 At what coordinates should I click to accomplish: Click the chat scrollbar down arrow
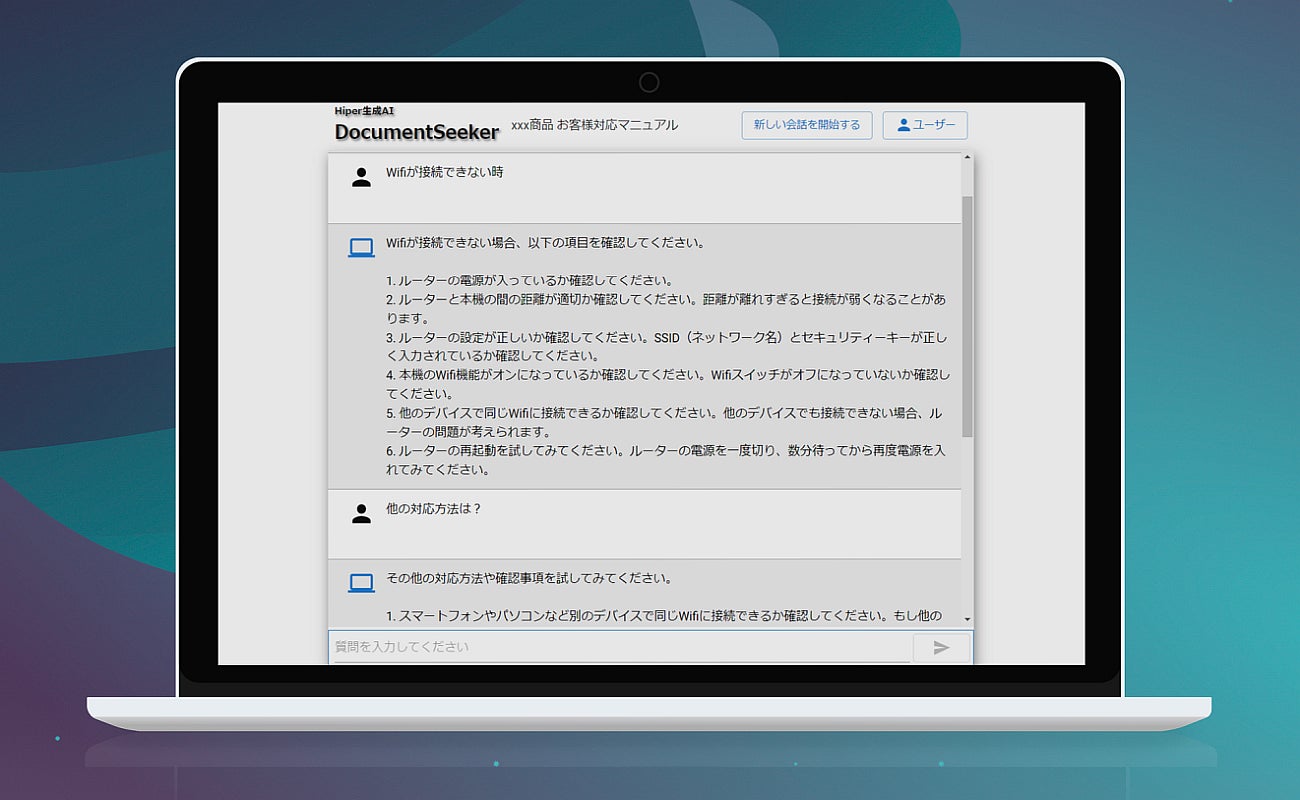[967, 620]
